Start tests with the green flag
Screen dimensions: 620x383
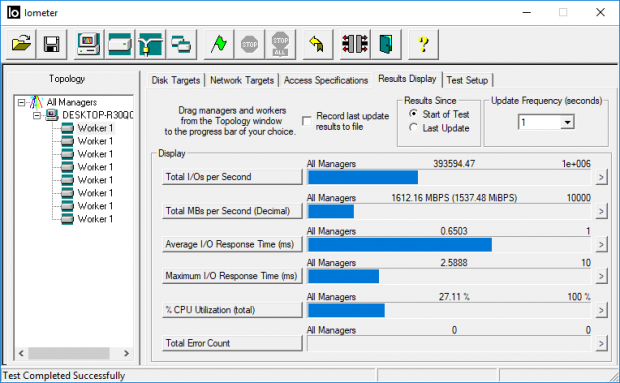pos(219,44)
